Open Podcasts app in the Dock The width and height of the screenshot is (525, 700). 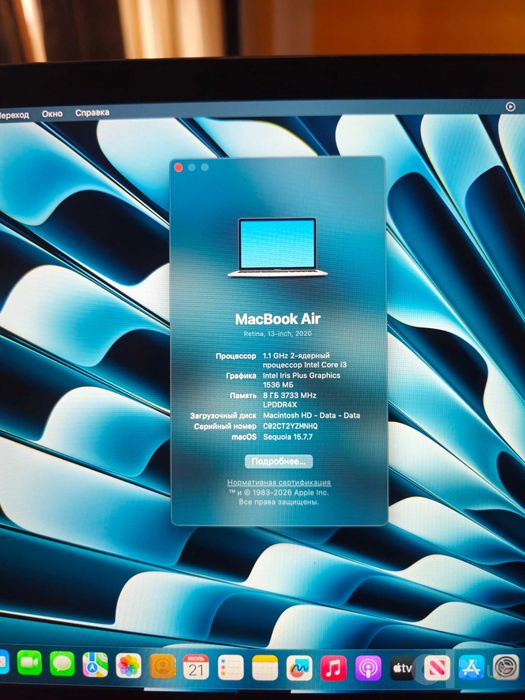[x=368, y=668]
